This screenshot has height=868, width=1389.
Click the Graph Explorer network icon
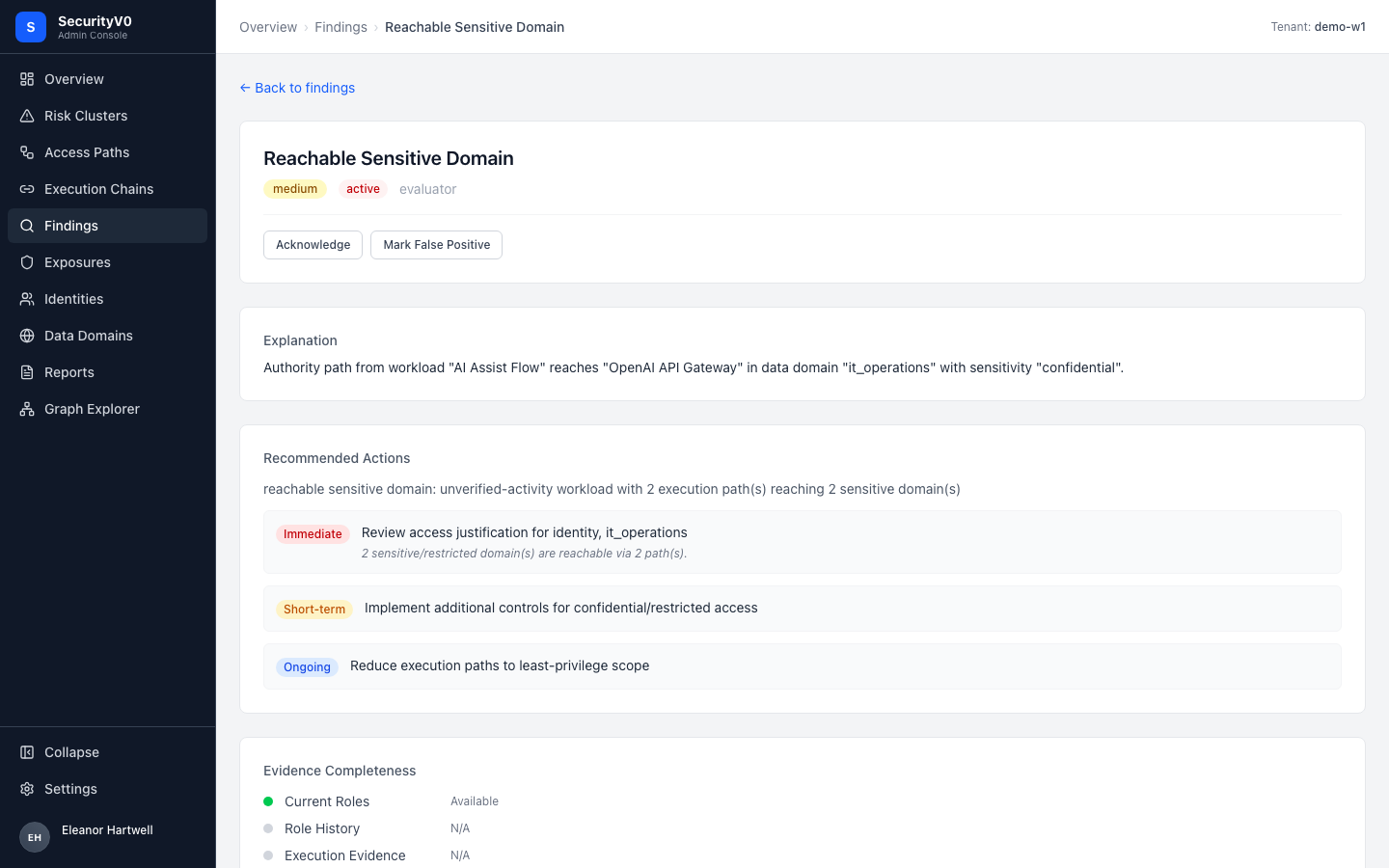click(x=27, y=409)
